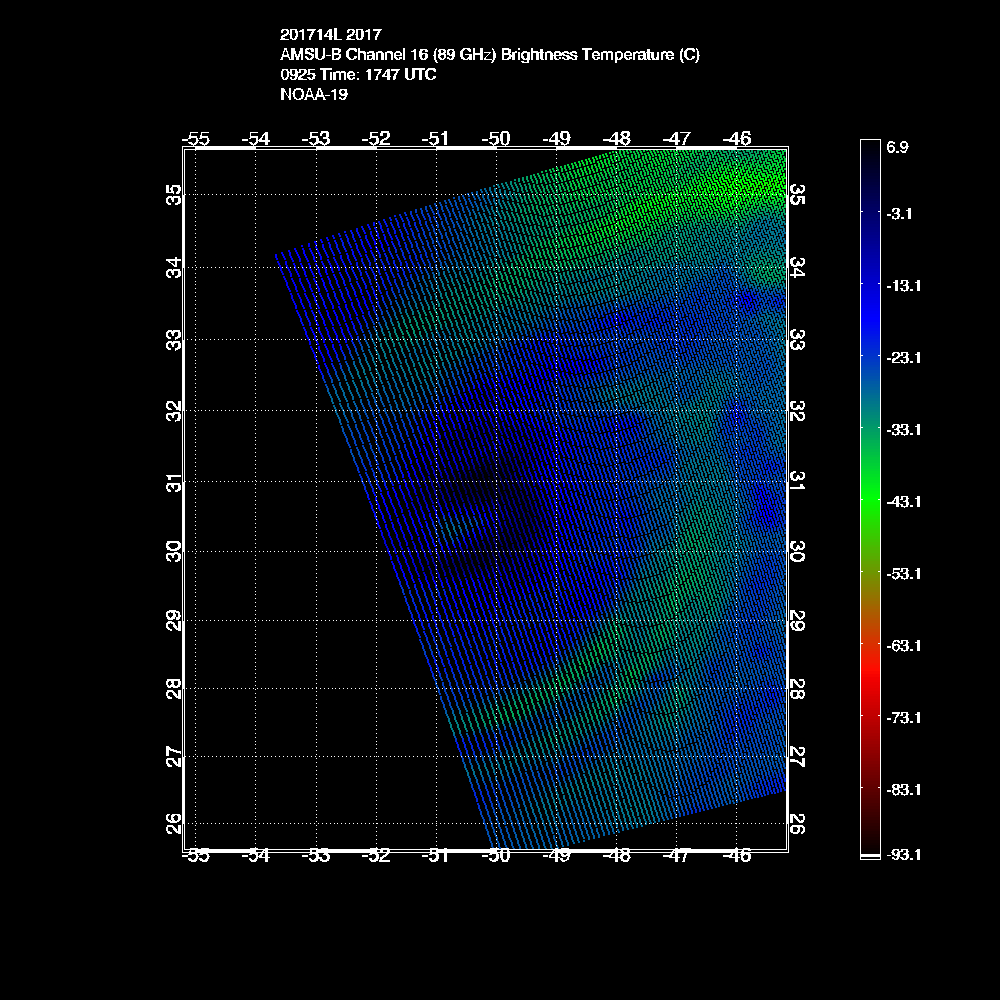This screenshot has height=1000, width=1000.
Task: Pick the -33.1 color scale value
Action: click(903, 430)
